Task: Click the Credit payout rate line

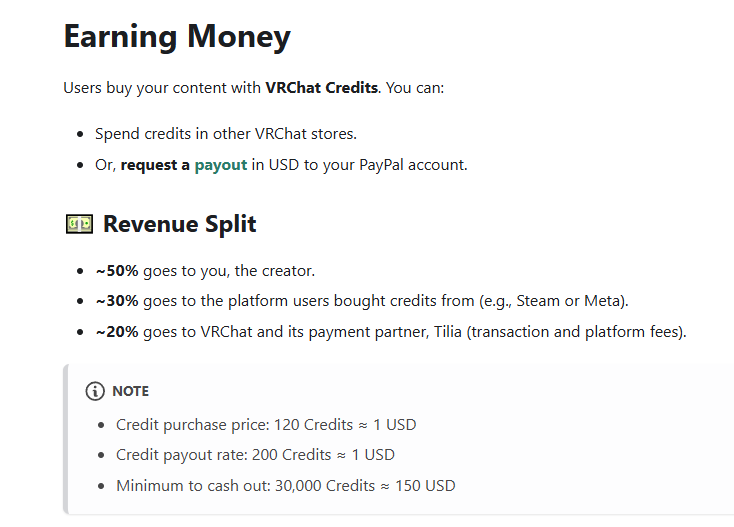Action: pos(255,455)
